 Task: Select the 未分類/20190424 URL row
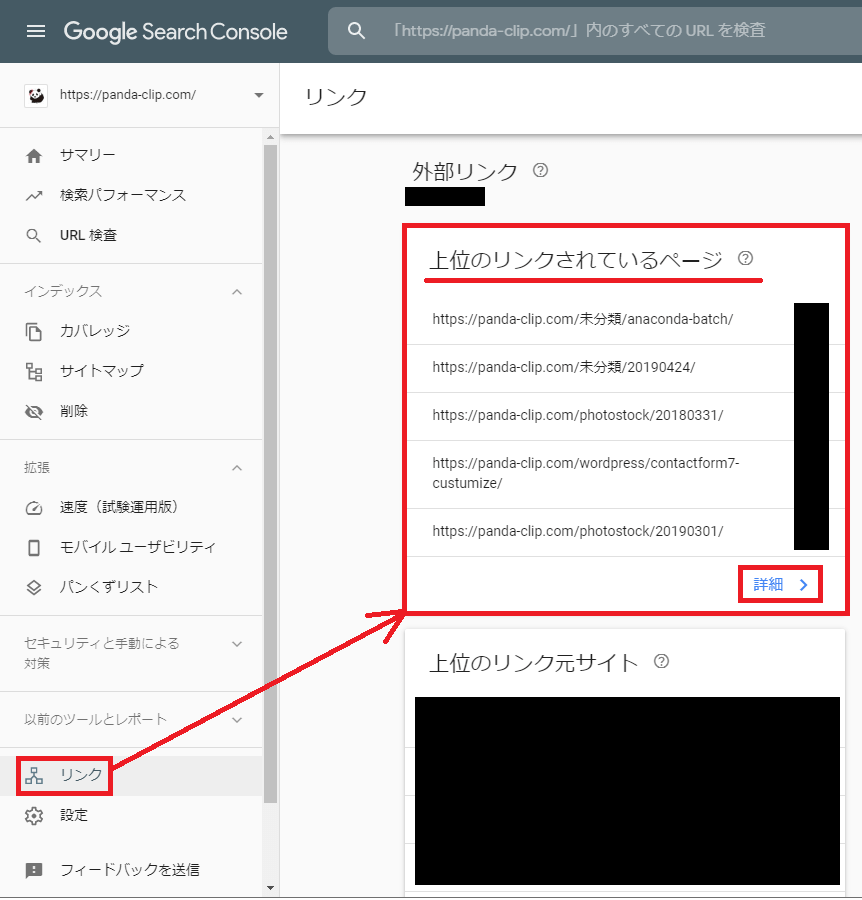626,368
